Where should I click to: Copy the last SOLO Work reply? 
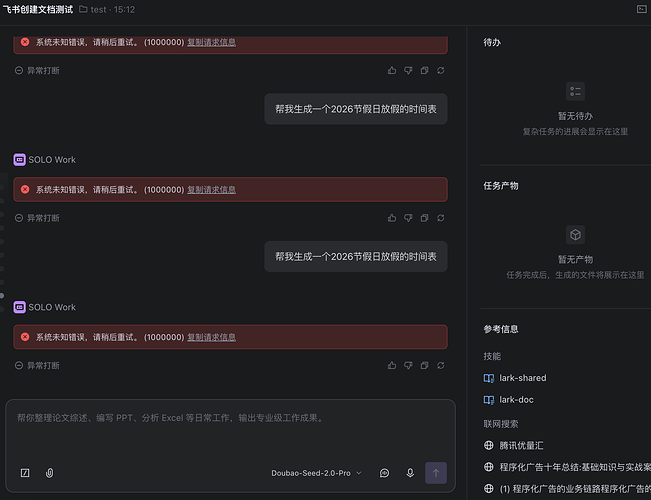pyautogui.click(x=424, y=365)
